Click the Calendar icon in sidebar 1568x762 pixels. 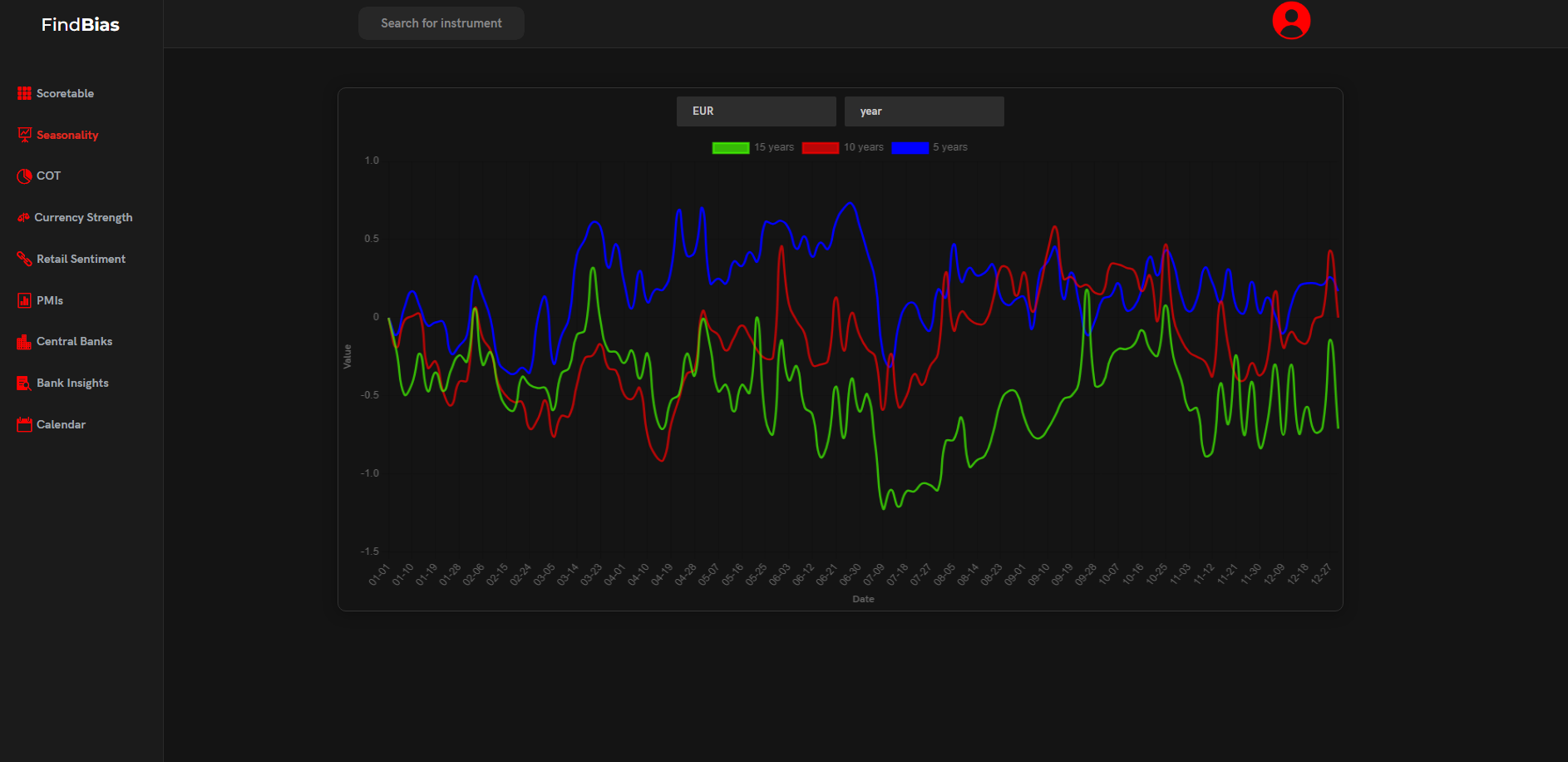[24, 424]
